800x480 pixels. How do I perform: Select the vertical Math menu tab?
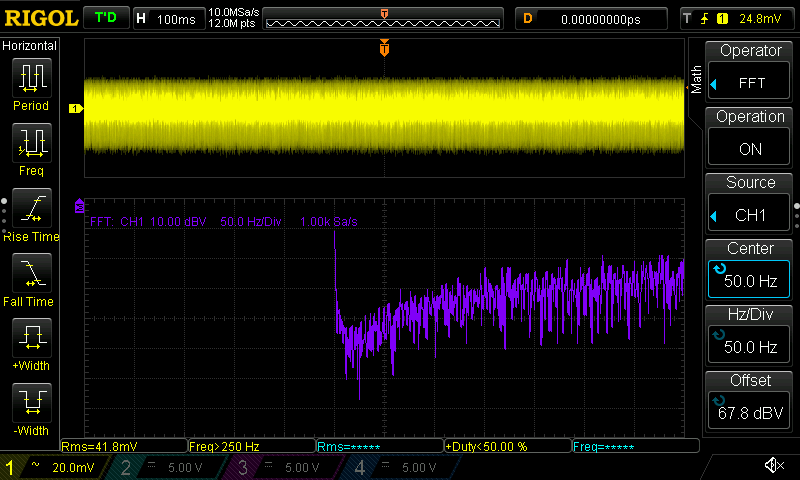pos(696,78)
